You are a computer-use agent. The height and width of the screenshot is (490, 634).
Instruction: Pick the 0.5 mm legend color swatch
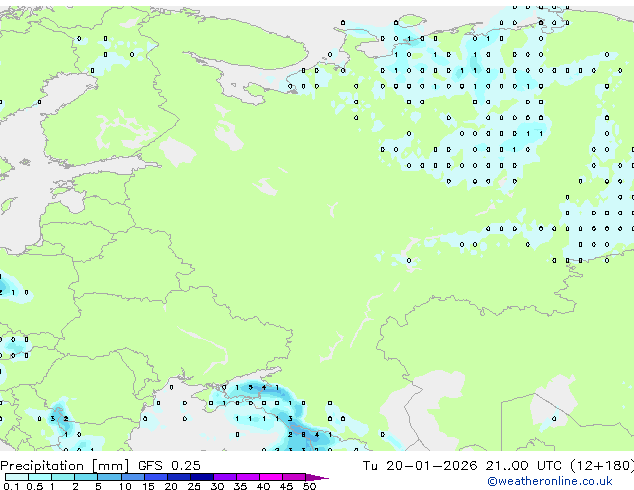pos(40,477)
